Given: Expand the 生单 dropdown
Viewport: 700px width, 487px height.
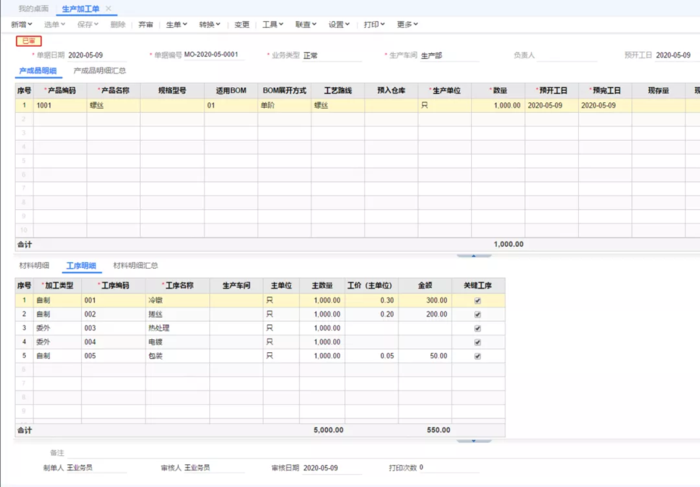Looking at the screenshot, I should pyautogui.click(x=176, y=25).
